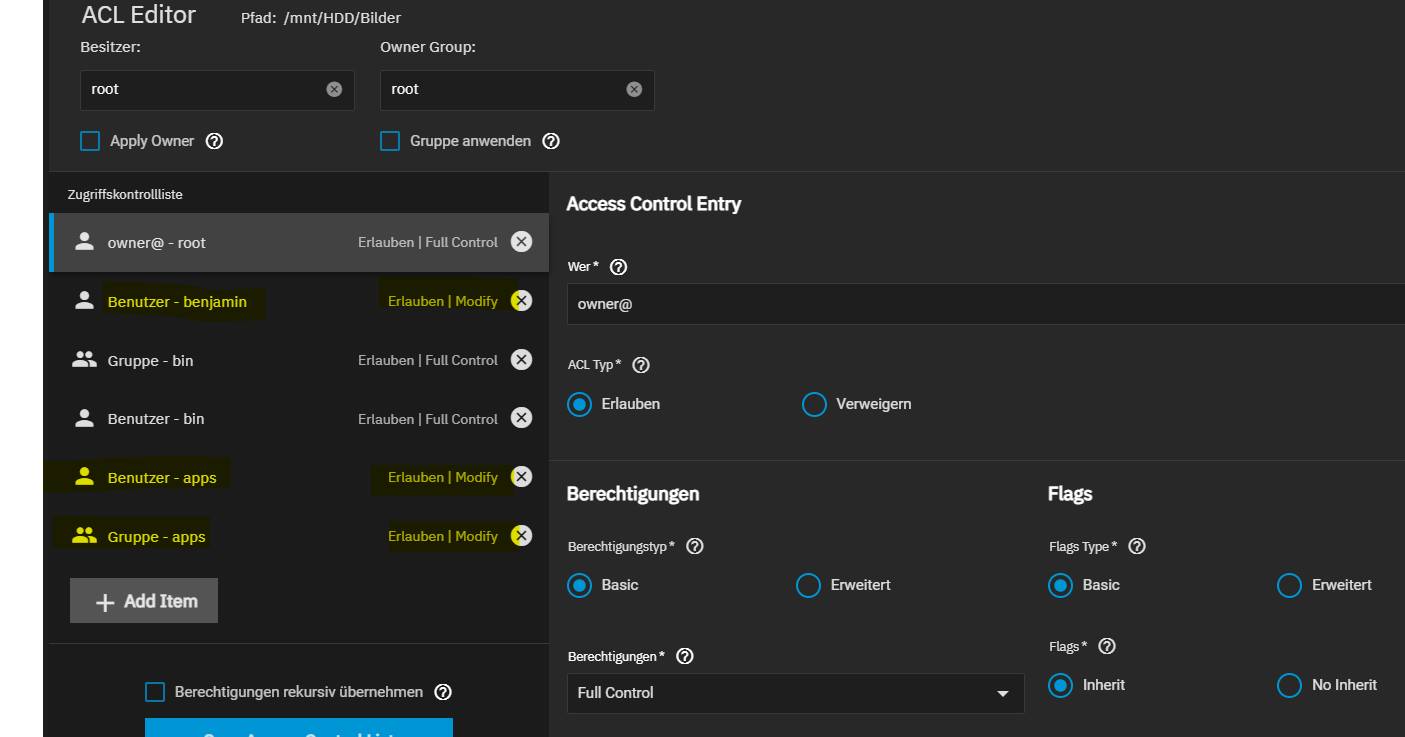Click yellow group icon of Gruppe - apps
Screen dimensions: 1405x737
(84, 536)
